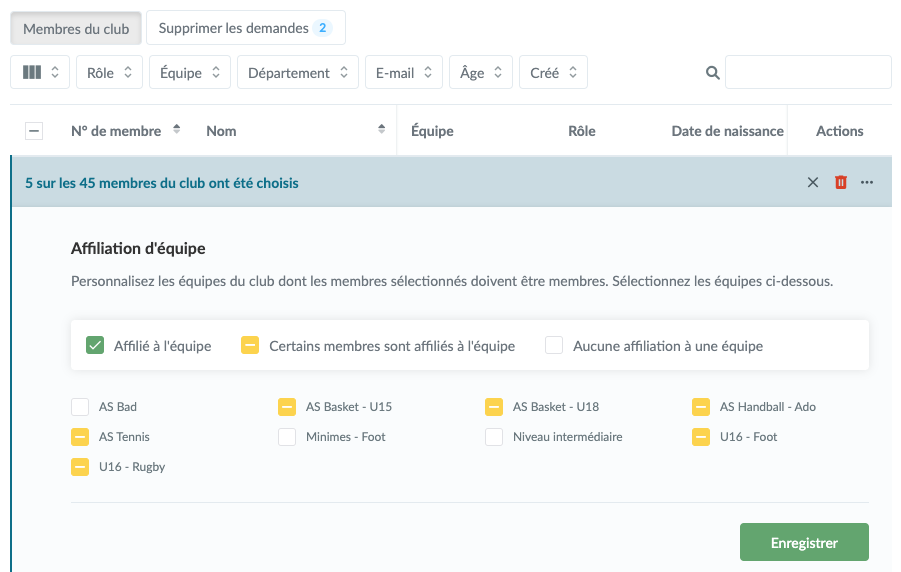Switch to Membres du club tab
Screen dimensions: 901x572
pos(76,29)
